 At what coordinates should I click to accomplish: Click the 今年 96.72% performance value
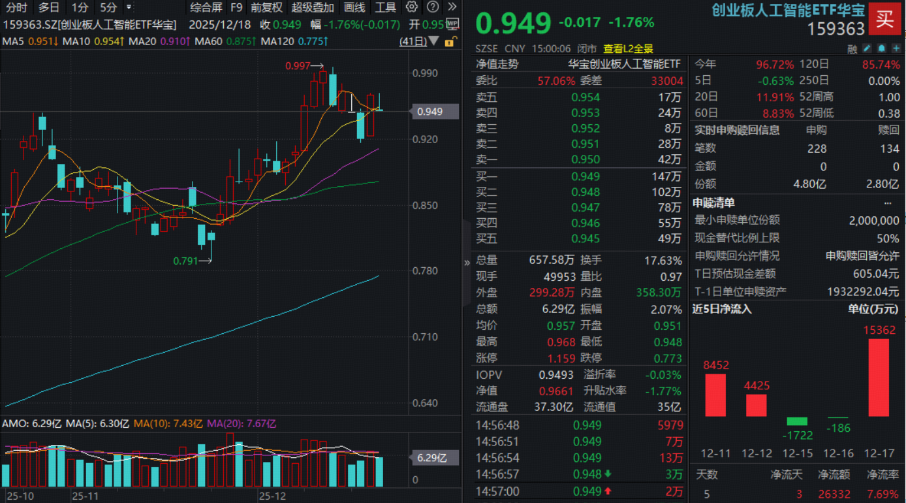775,65
